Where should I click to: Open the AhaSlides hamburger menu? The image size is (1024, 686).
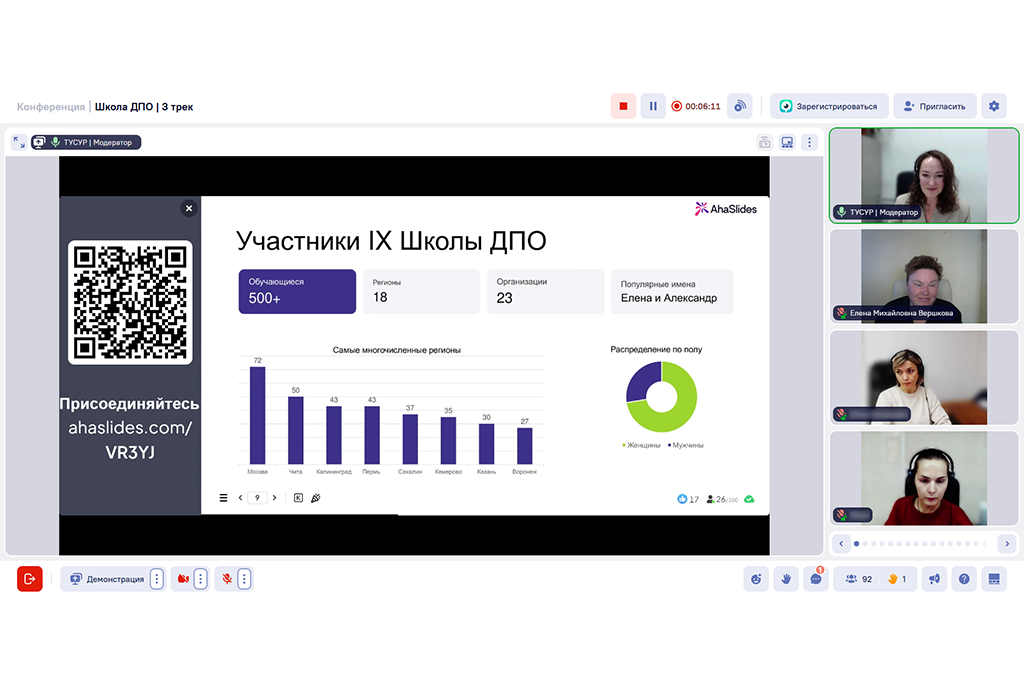(x=223, y=498)
